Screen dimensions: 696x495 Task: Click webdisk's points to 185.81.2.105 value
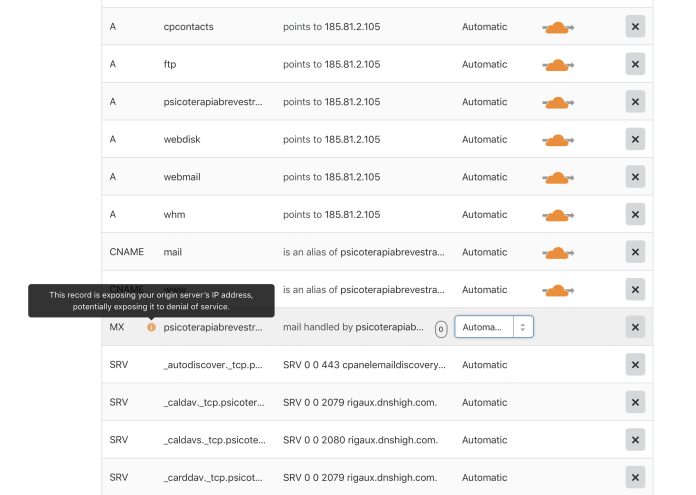pyautogui.click(x=332, y=139)
